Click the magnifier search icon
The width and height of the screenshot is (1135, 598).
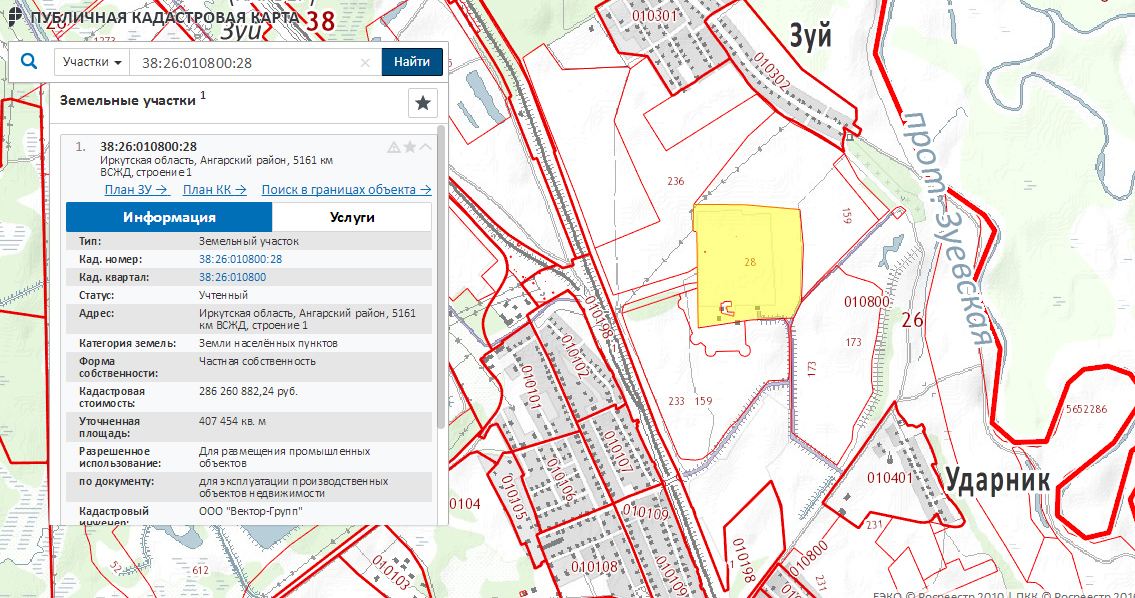pos(28,62)
